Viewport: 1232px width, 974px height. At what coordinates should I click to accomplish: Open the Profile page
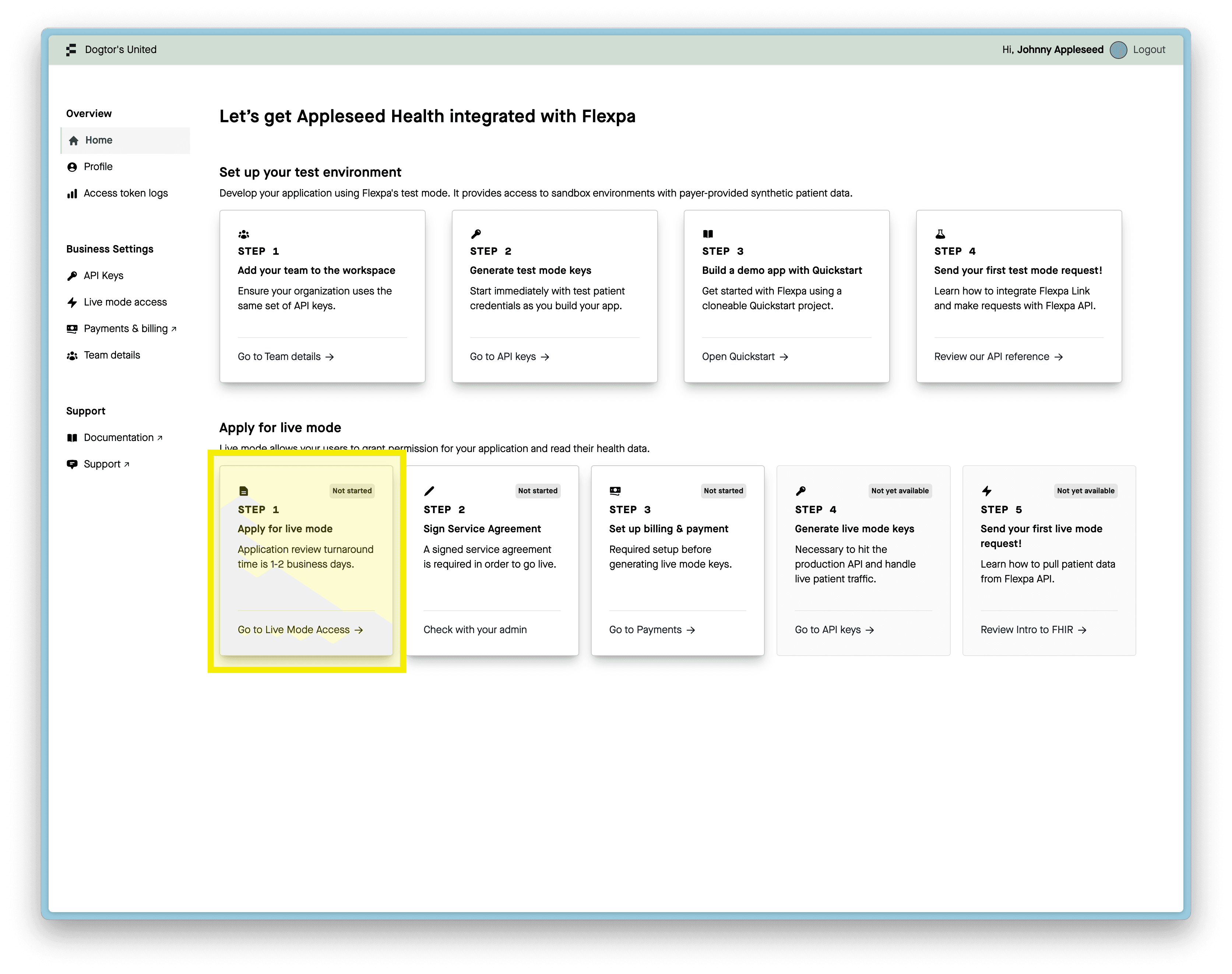tap(98, 166)
